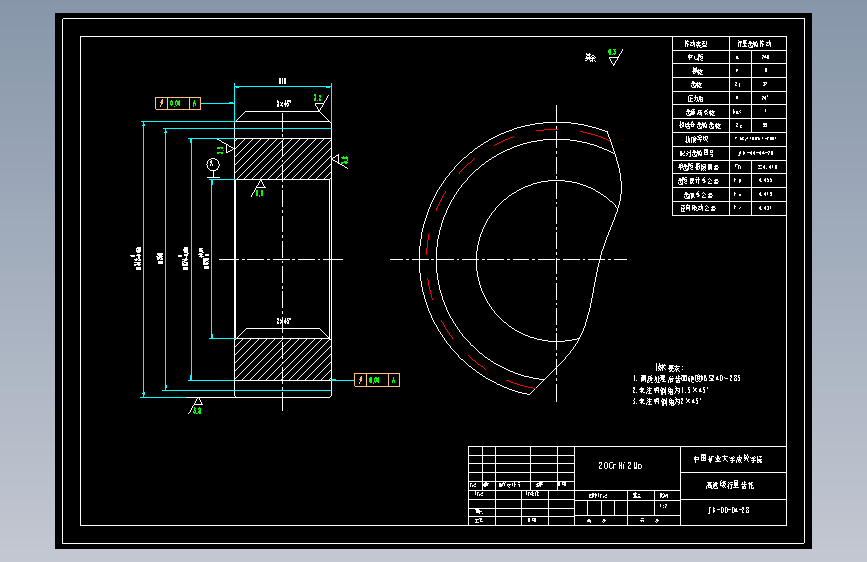Click the orange runout tolerance frame below the section view
The image size is (867, 562).
click(377, 380)
